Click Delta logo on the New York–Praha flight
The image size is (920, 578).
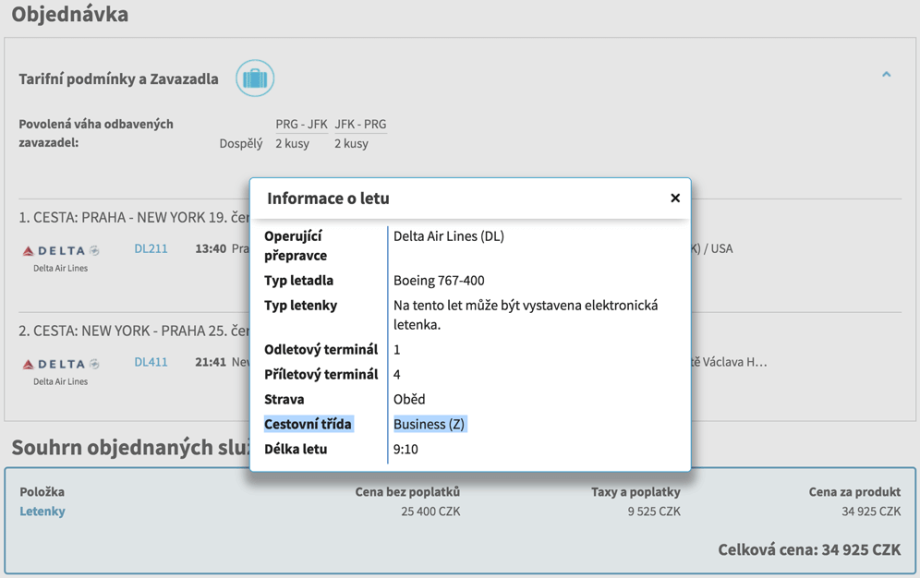61,364
